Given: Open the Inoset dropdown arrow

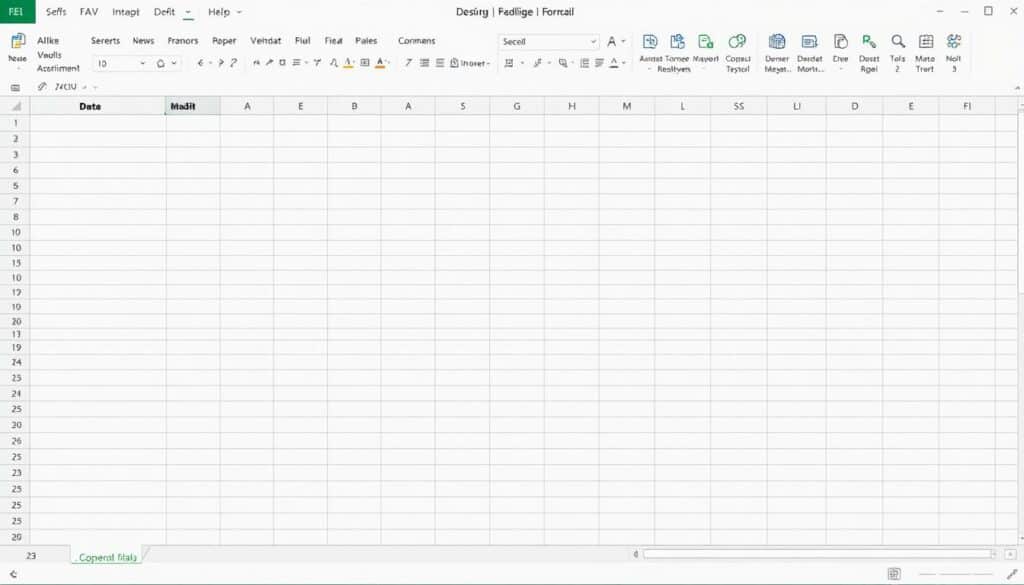Looking at the screenshot, I should click(488, 63).
